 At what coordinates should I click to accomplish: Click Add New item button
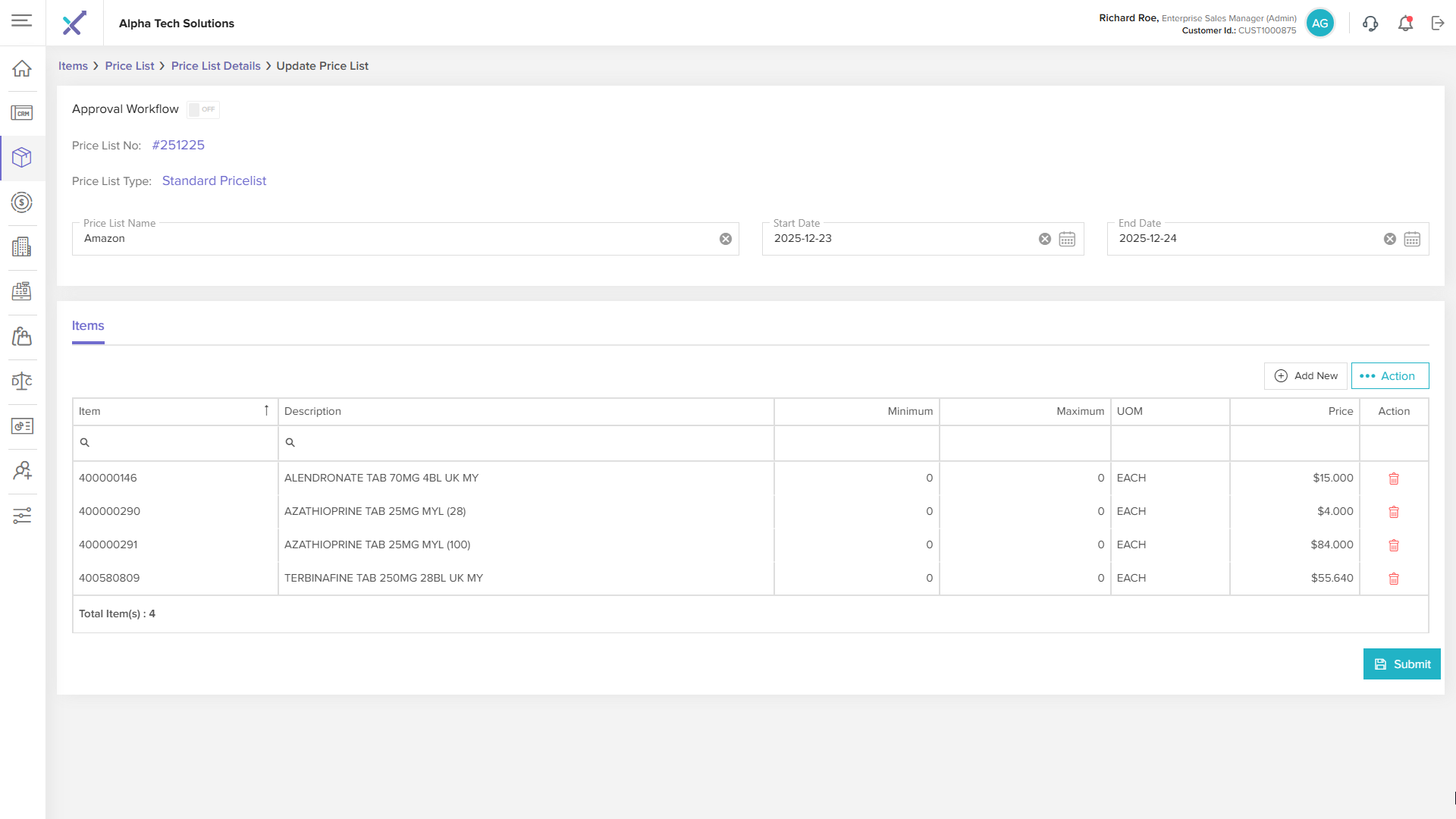click(1305, 376)
